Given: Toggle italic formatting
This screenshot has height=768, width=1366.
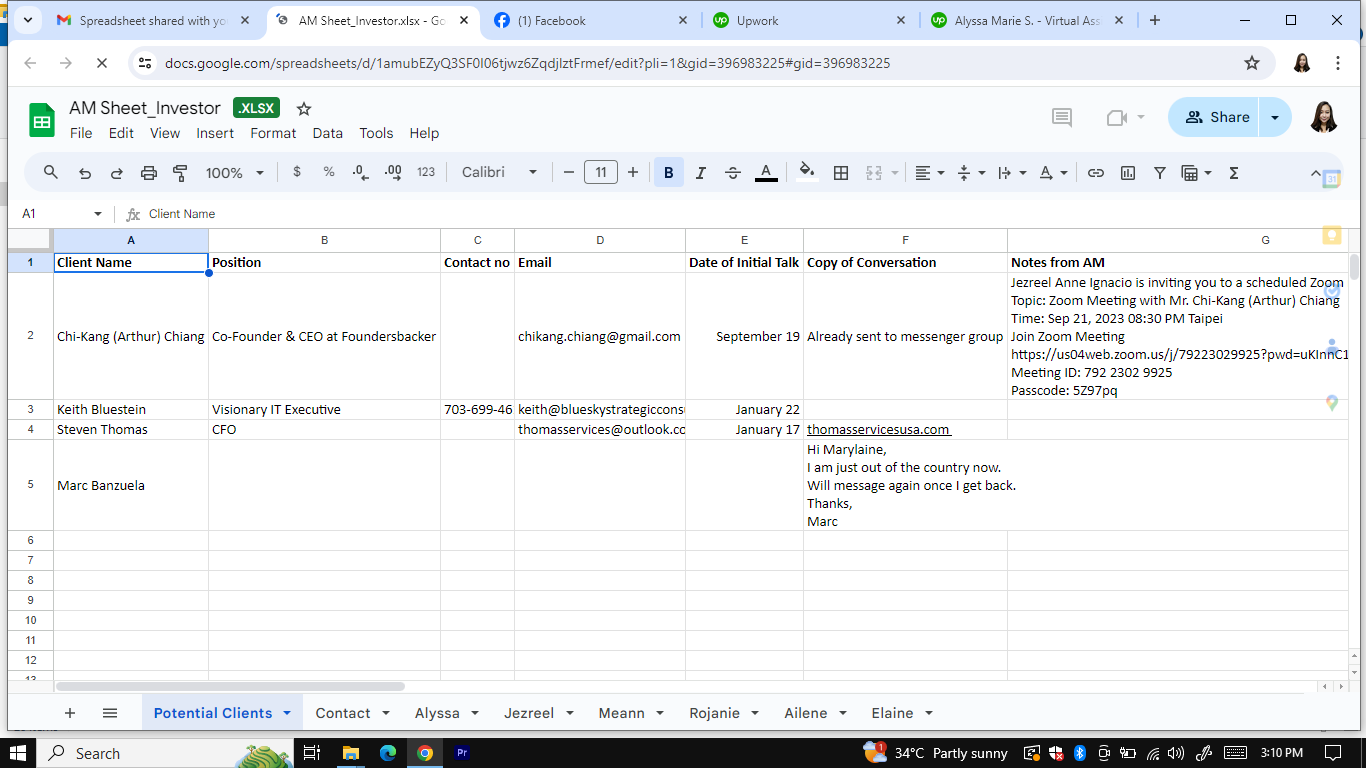Looking at the screenshot, I should click(x=701, y=173).
